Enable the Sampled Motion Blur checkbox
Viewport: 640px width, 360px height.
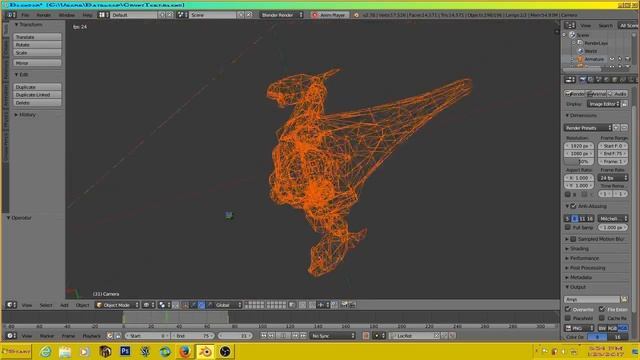(x=573, y=239)
